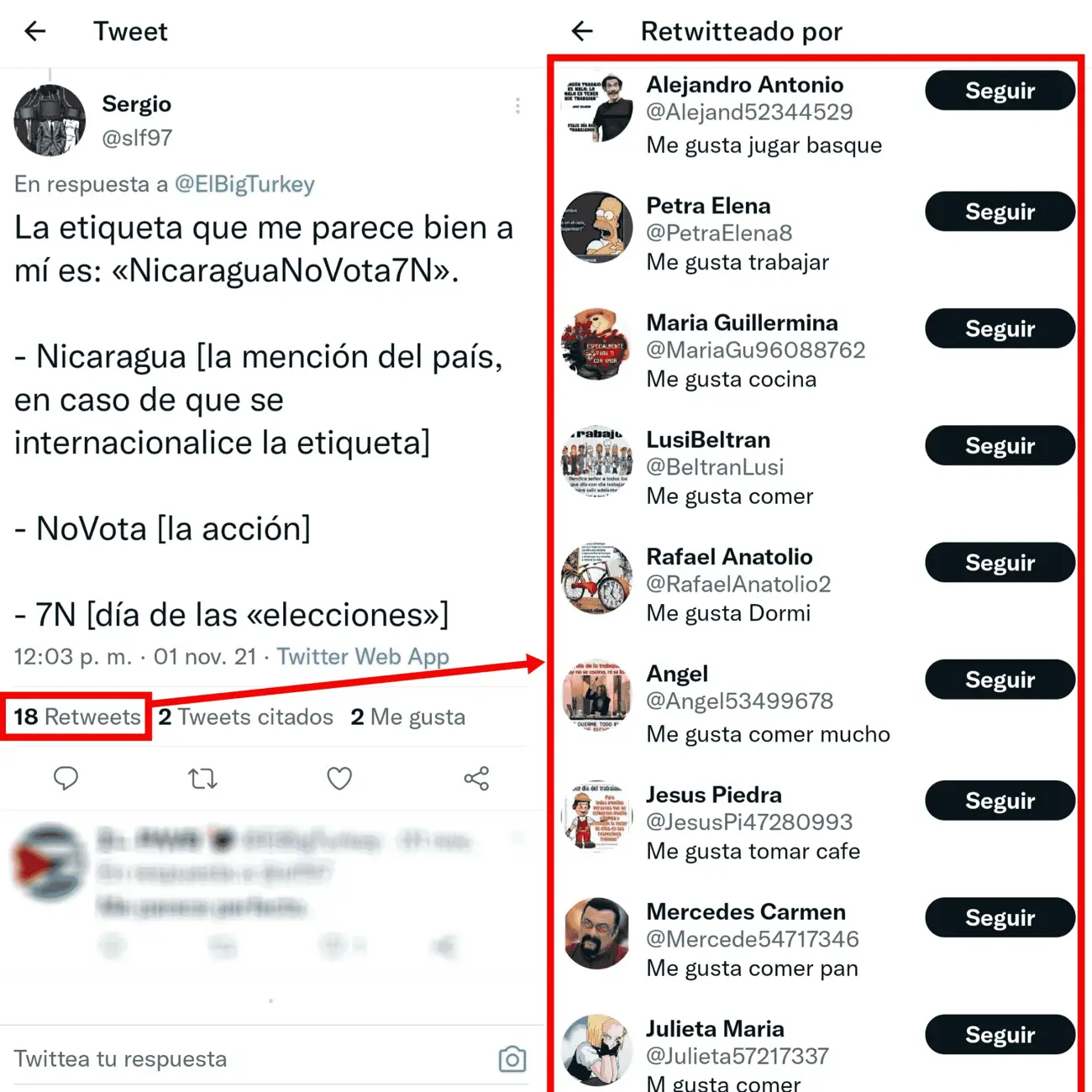1092x1092 pixels.
Task: Open the three-dot menu on Sergio's tweet
Action: pyautogui.click(x=517, y=106)
